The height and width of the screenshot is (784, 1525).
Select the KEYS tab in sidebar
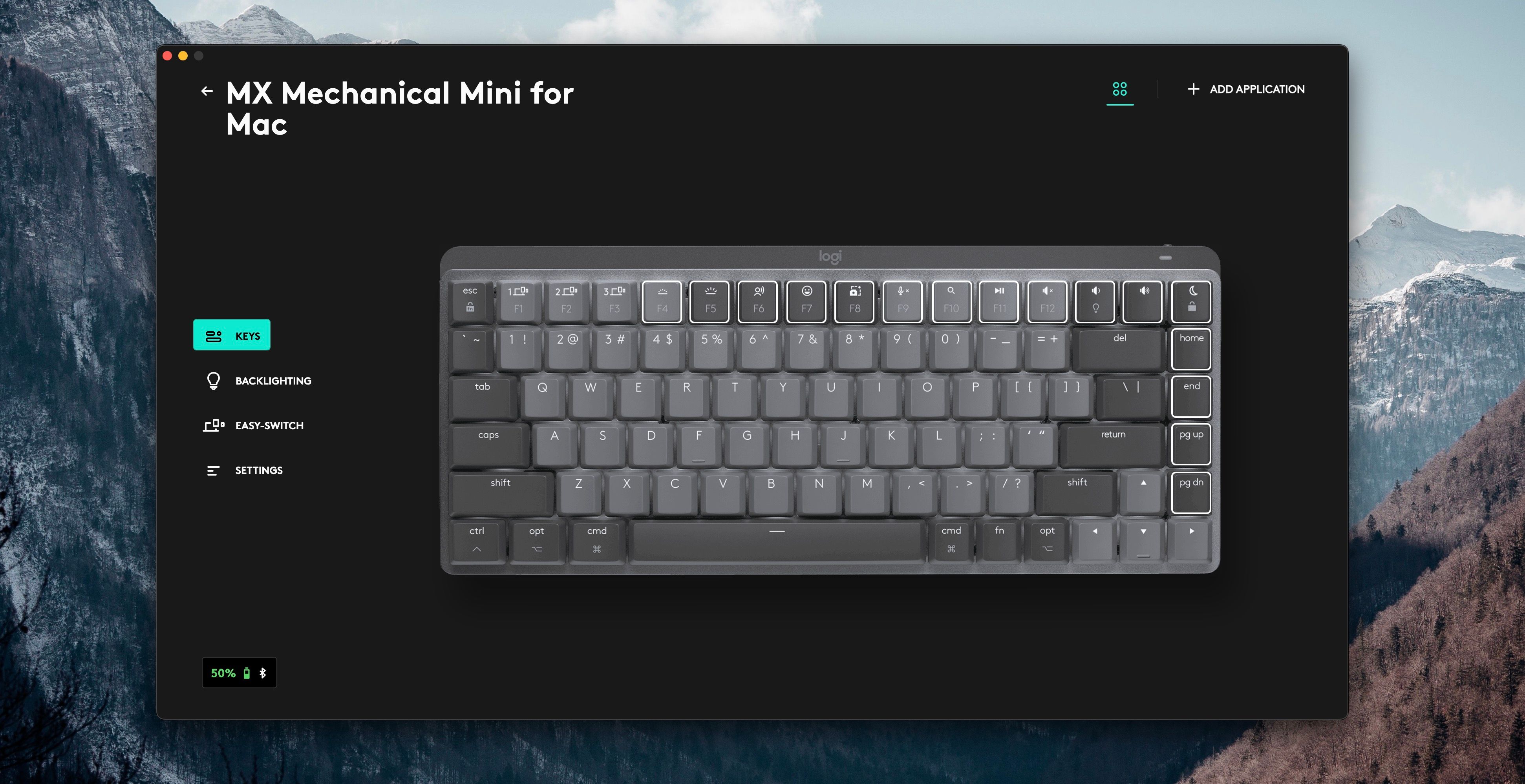pos(232,335)
